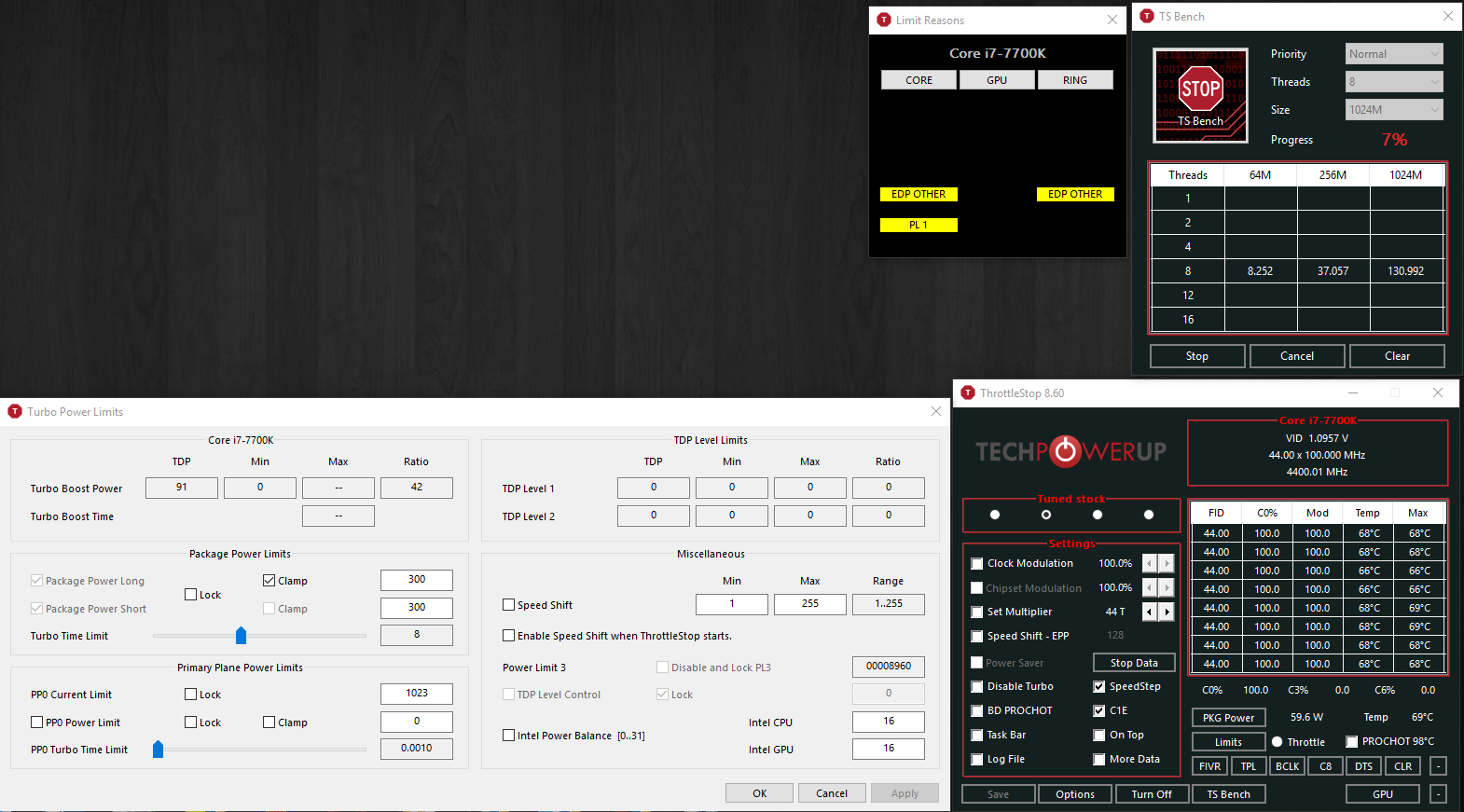Click the PKG Power button
Viewport: 1464px width, 812px height.
[1228, 718]
